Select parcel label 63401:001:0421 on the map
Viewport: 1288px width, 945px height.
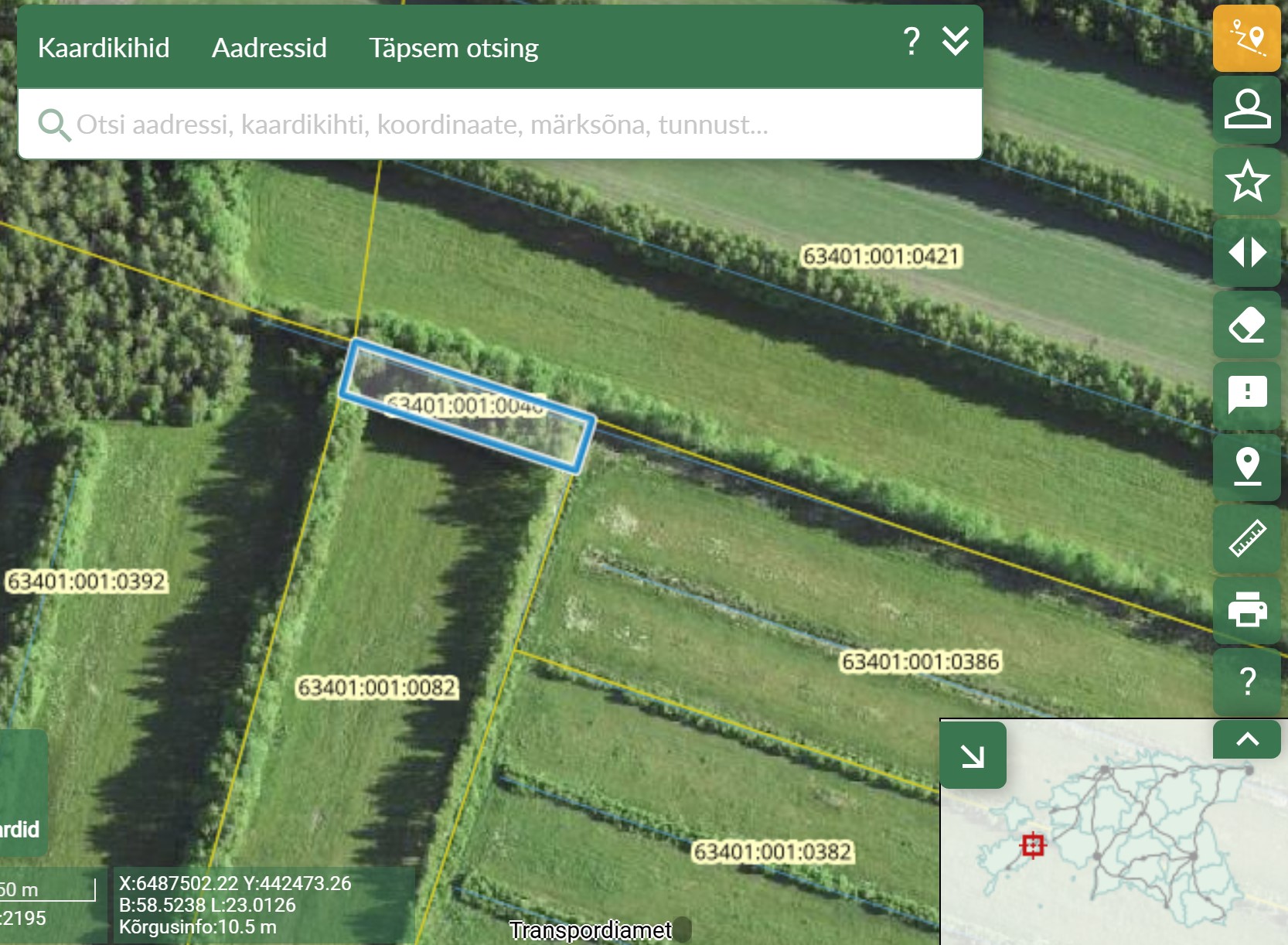[880, 256]
